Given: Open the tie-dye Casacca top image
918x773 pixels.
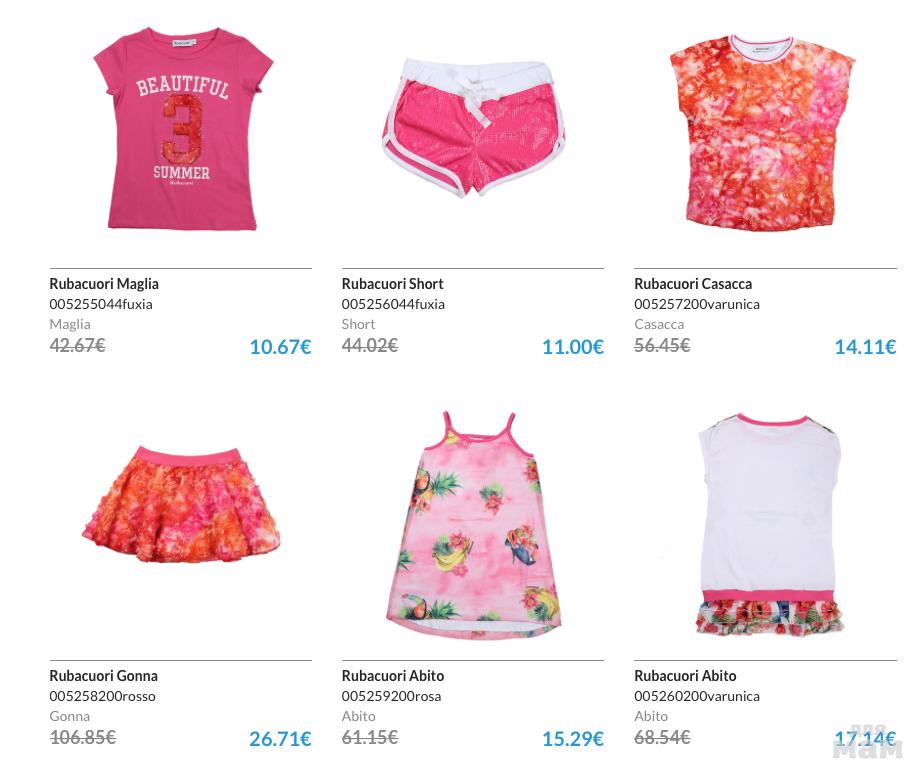Looking at the screenshot, I should (762, 133).
